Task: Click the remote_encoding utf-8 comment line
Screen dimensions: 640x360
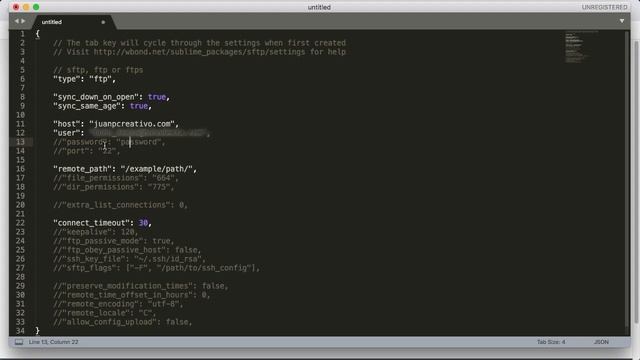Action: tap(118, 304)
